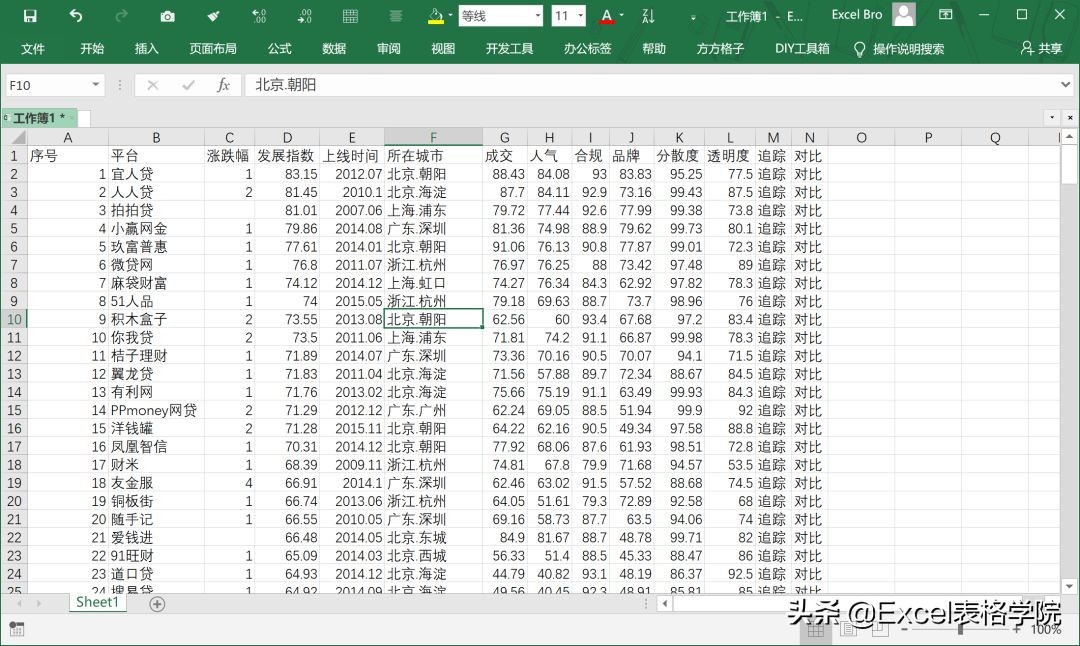
Task: Click the camera snapshot icon
Action: coord(167,16)
